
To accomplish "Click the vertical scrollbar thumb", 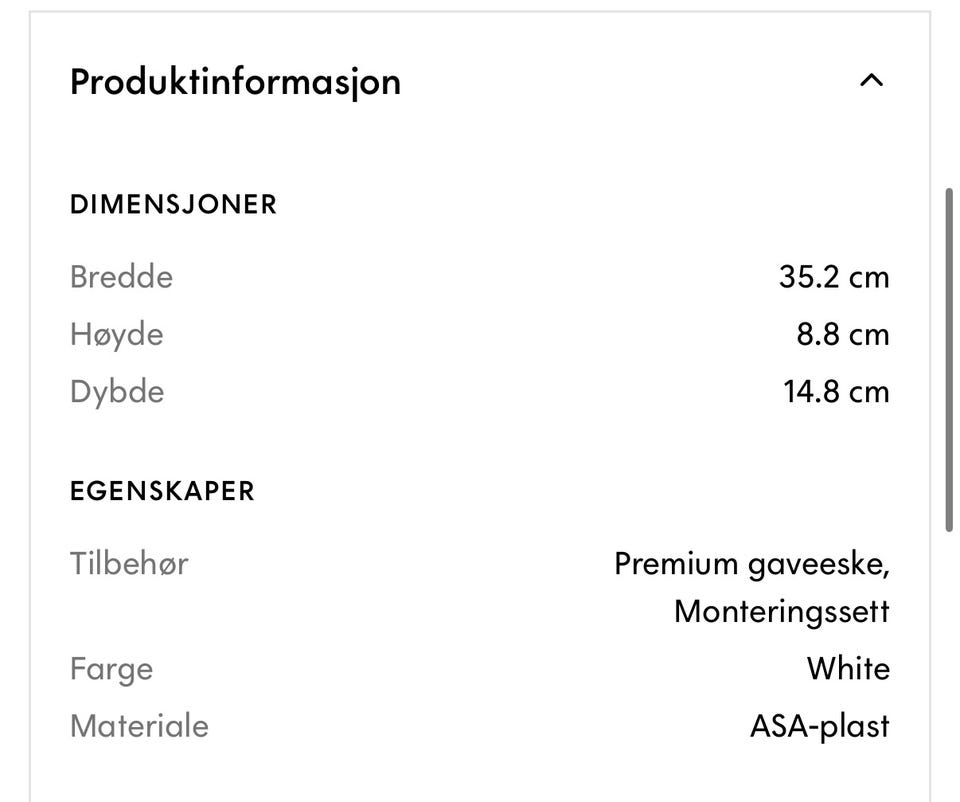I will click(x=949, y=360).
